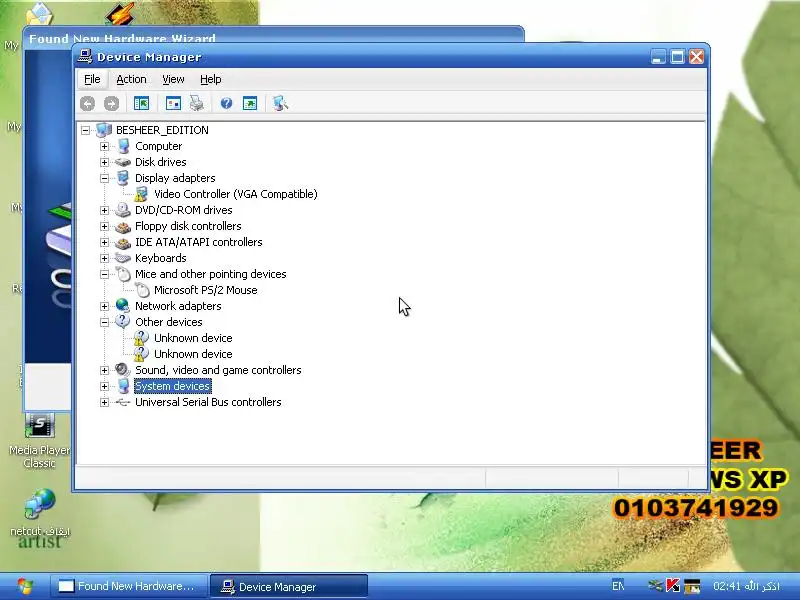Click the Forward arrow toolbar icon
This screenshot has width=800, height=600.
click(111, 104)
